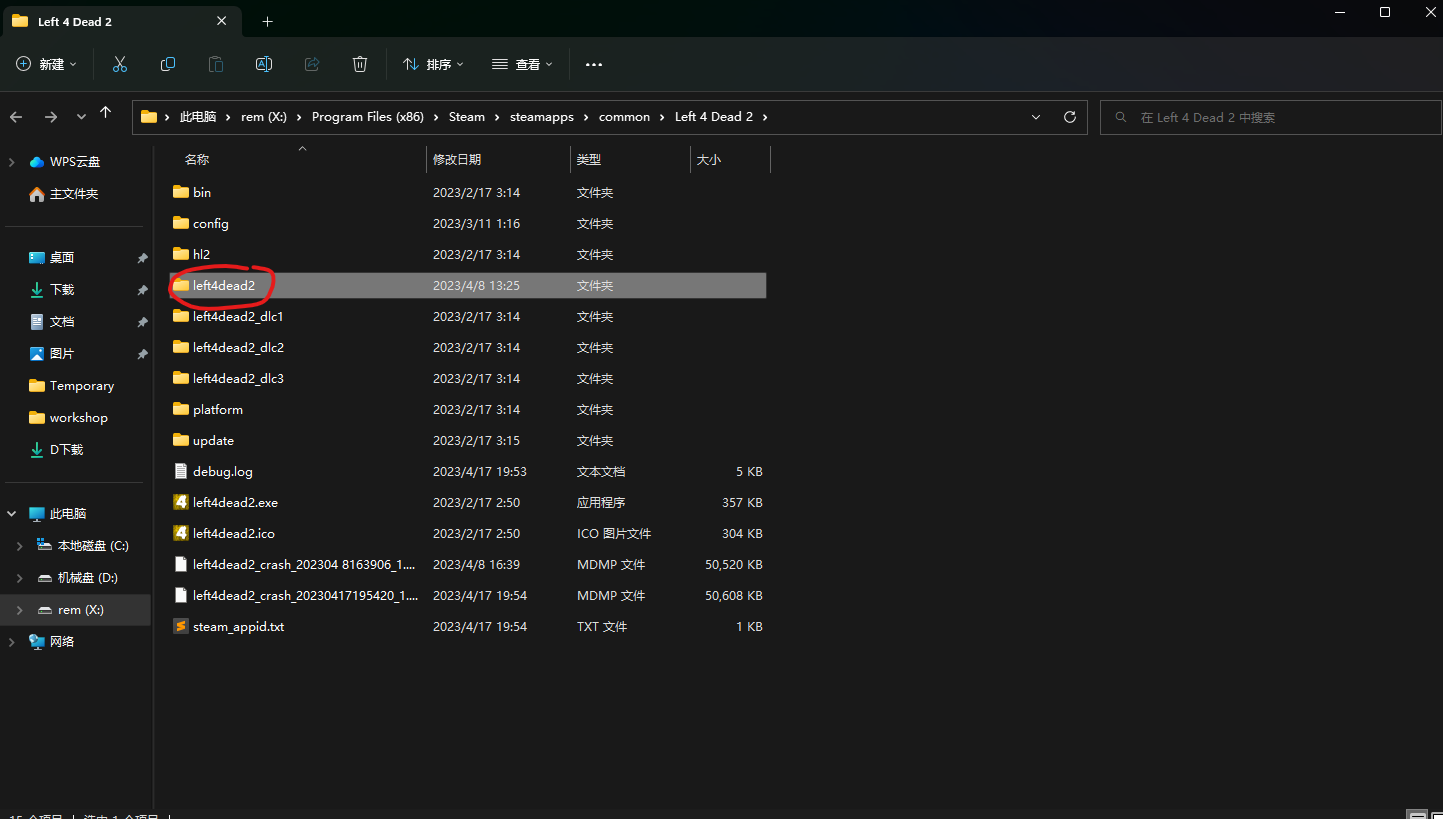Viewport: 1443px width, 819px height.
Task: Go back with the left arrow
Action: [16, 117]
